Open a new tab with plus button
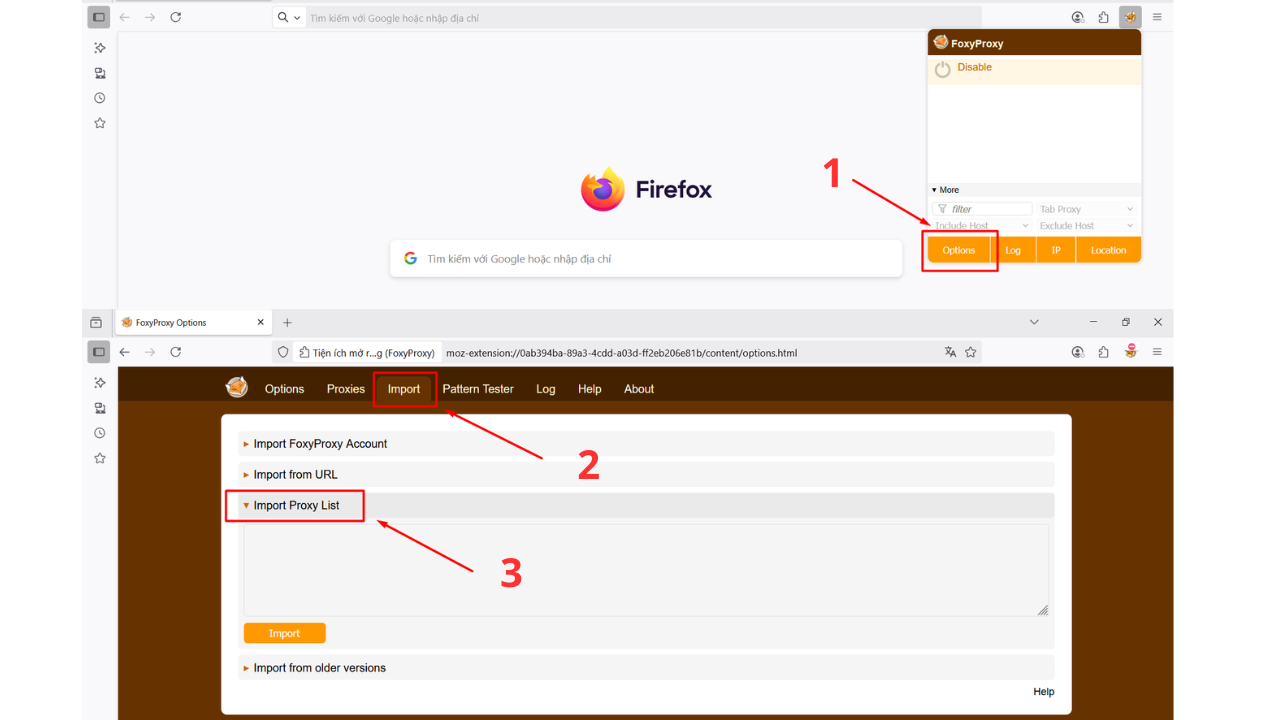 287,322
